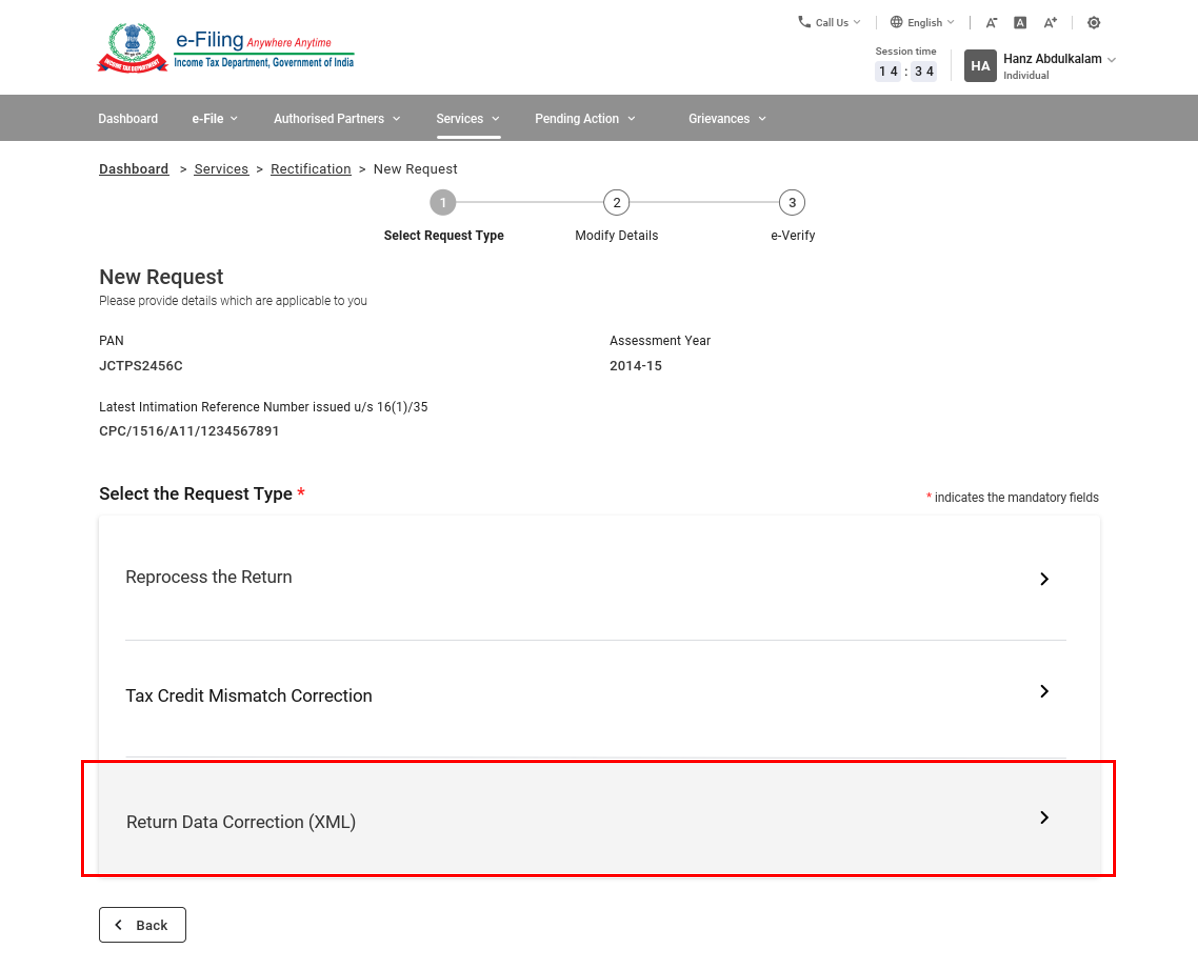Click the Tax Credit Mismatch Correction arrow

(1044, 691)
